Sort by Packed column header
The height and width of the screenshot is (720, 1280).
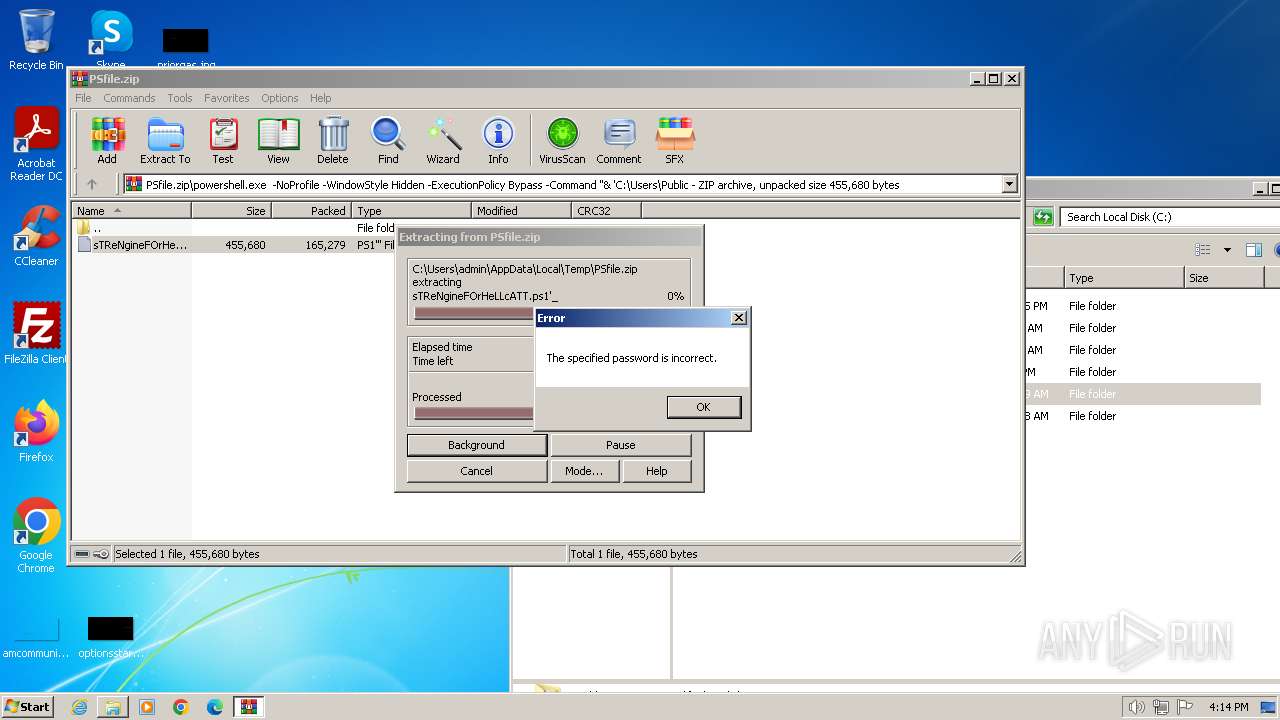[311, 211]
